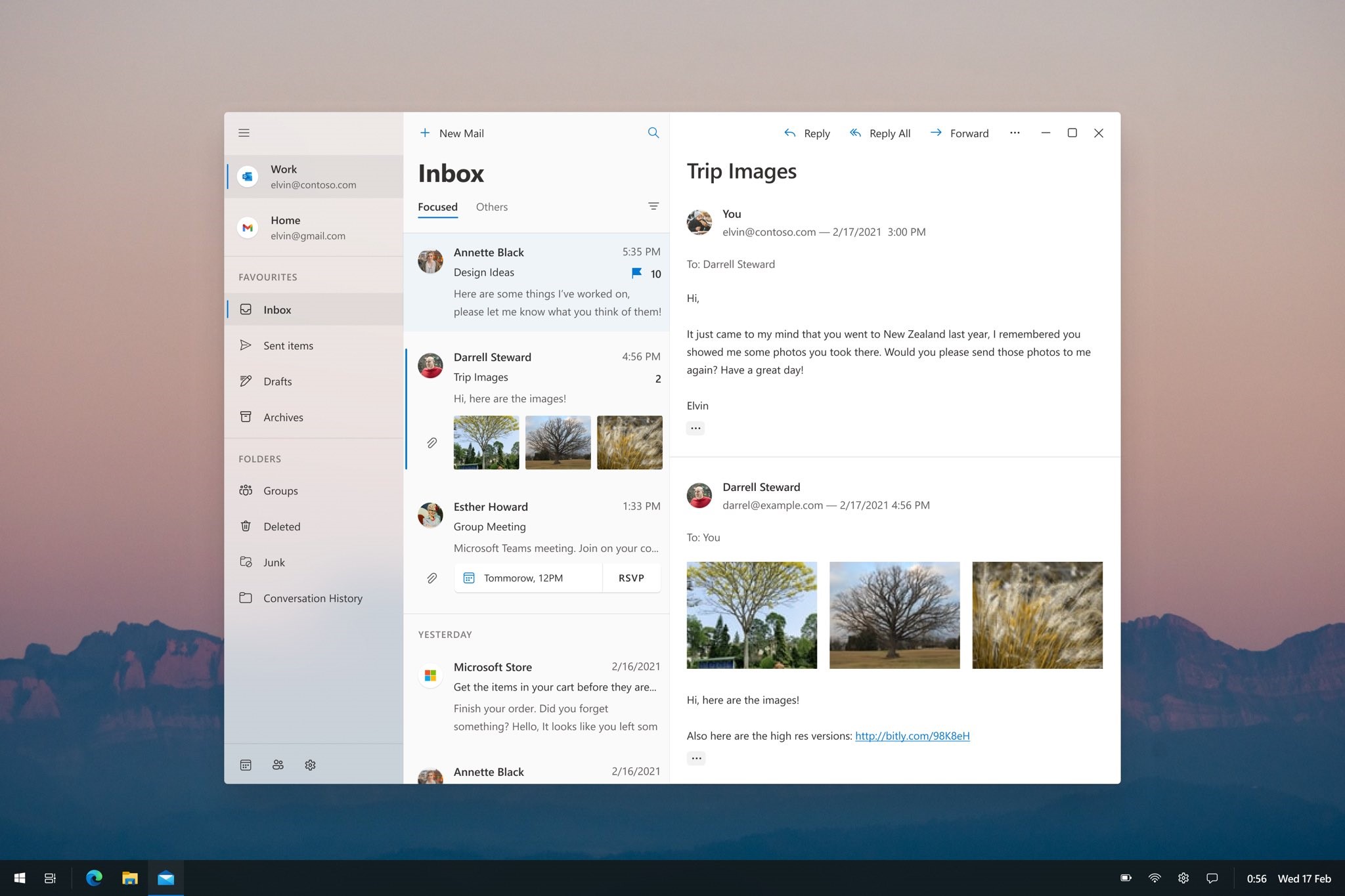The width and height of the screenshot is (1345, 896).
Task: Click the Forward arrow icon
Action: coord(936,133)
